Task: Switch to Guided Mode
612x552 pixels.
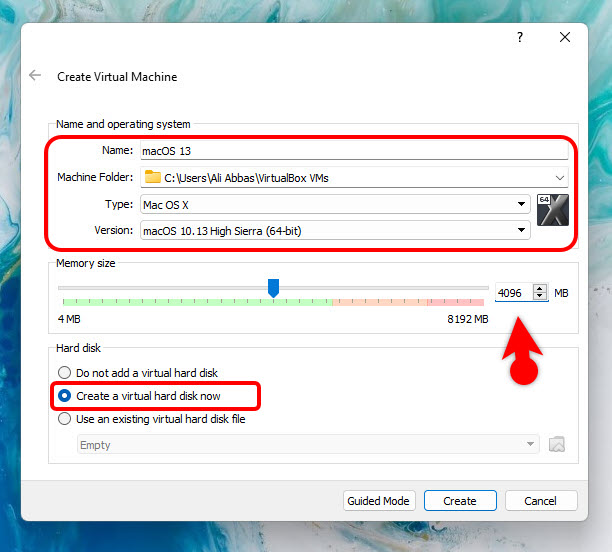Action: pyautogui.click(x=379, y=501)
